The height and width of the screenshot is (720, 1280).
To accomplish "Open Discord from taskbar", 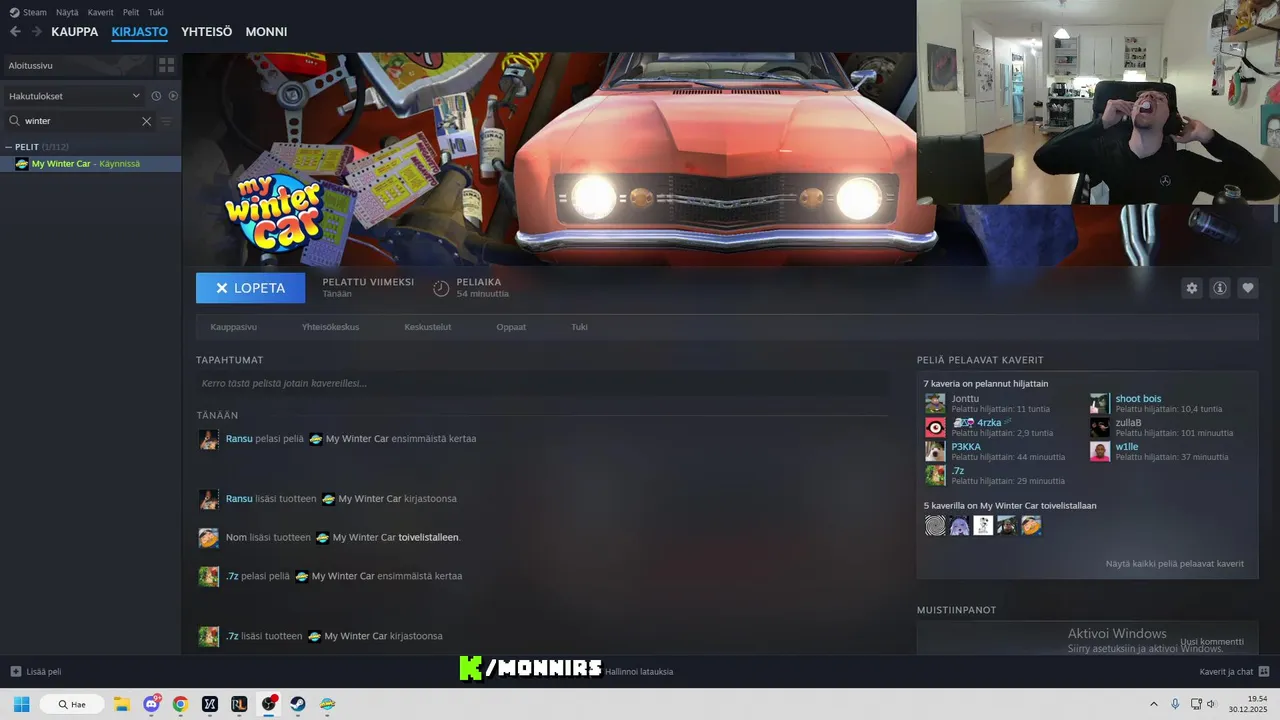I will [151, 704].
